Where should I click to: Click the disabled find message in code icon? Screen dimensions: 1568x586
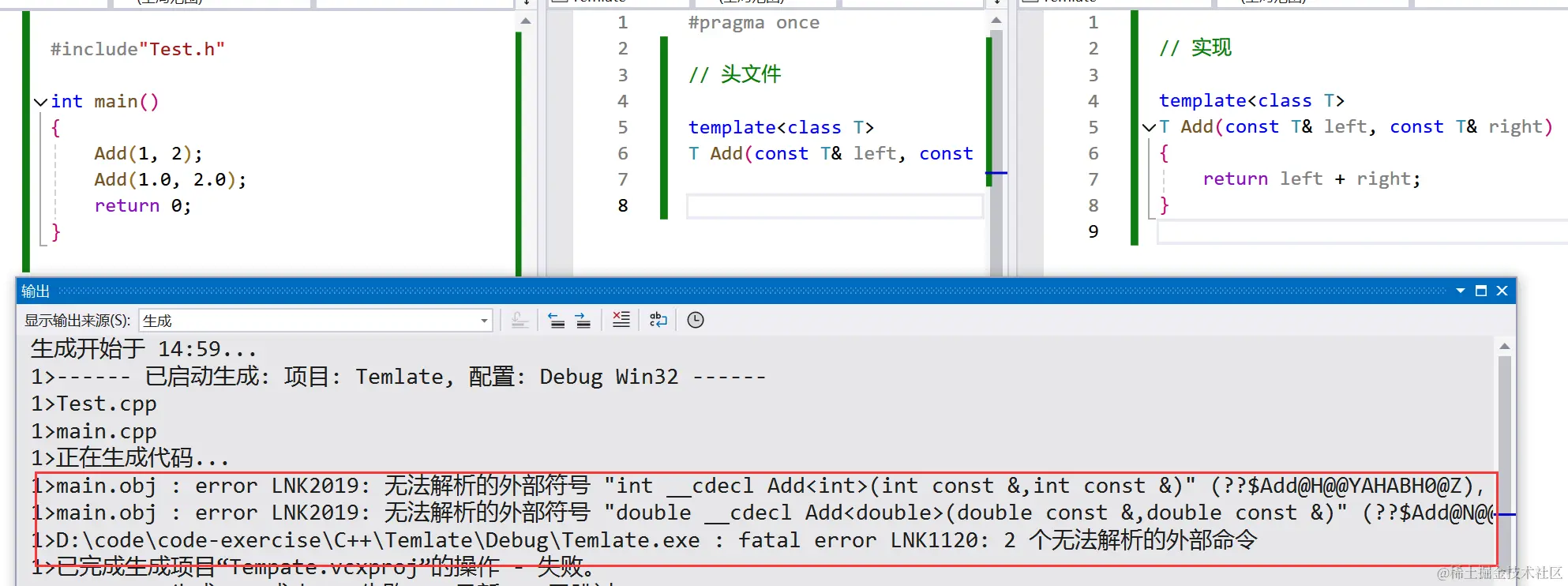pyautogui.click(x=520, y=320)
